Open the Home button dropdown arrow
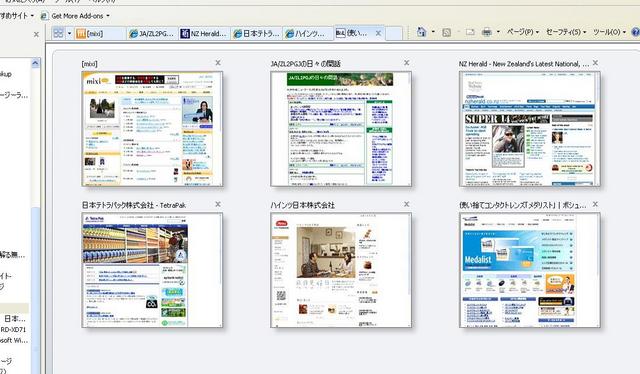This screenshot has width=640, height=374. [x=433, y=32]
